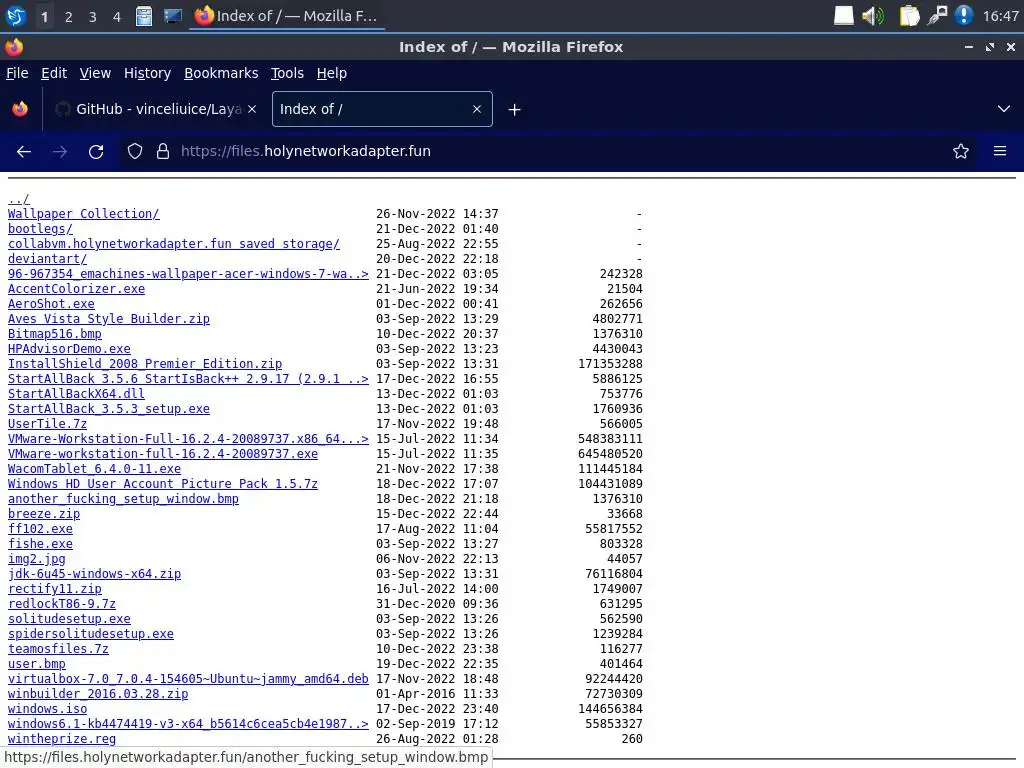The width and height of the screenshot is (1024, 768).
Task: Open the deviantart/ folder link
Action: [x=47, y=259]
